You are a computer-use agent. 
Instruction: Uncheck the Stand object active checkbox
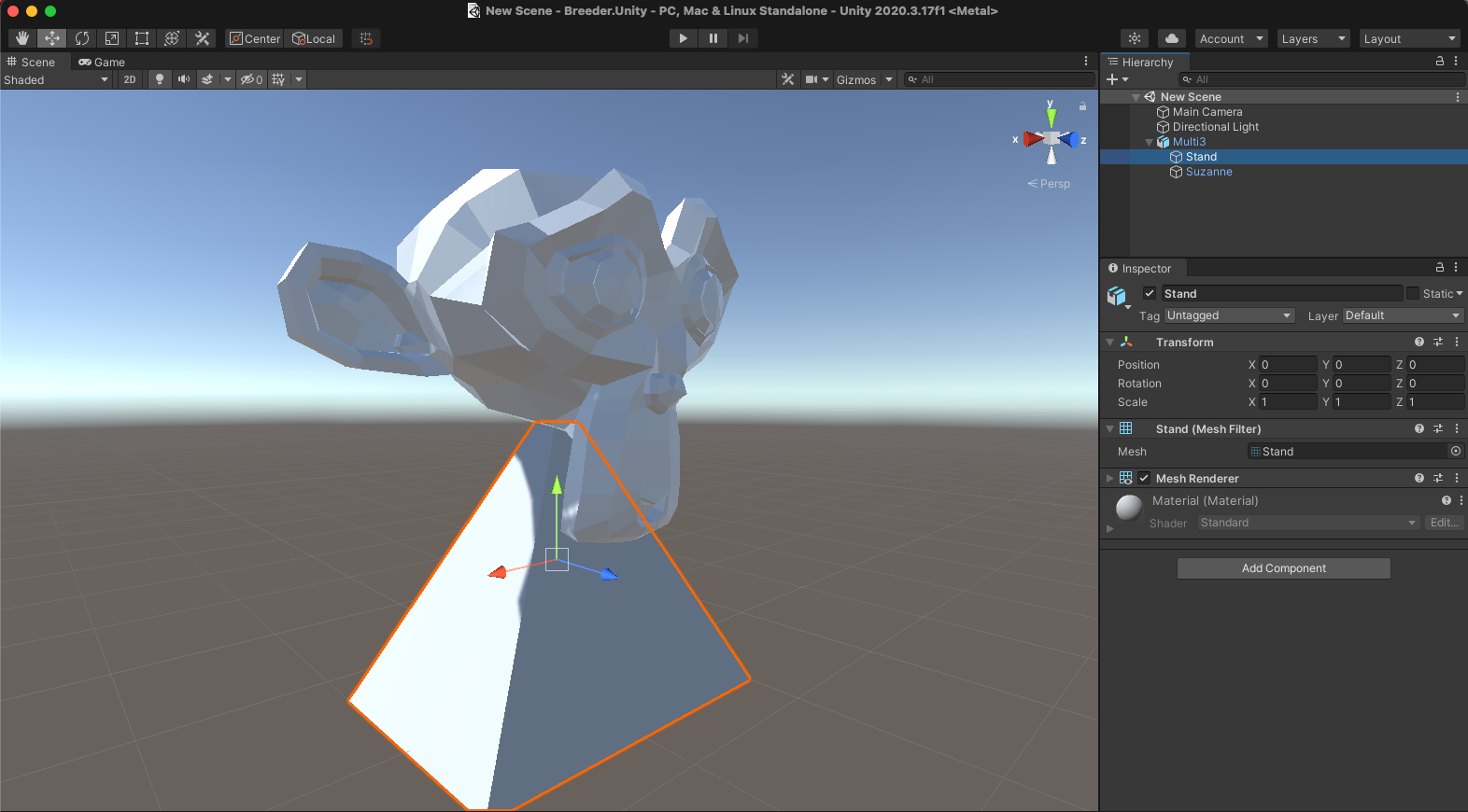[x=1150, y=293]
